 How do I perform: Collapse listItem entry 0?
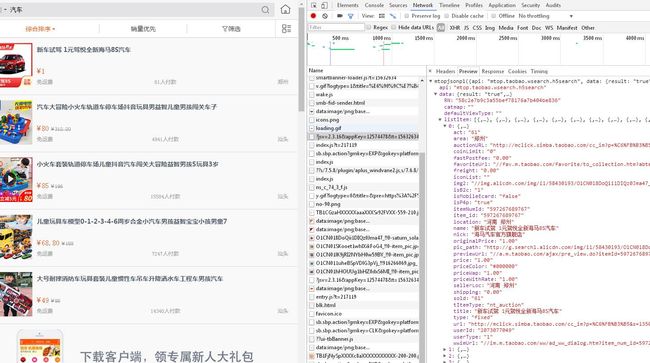(x=445, y=126)
